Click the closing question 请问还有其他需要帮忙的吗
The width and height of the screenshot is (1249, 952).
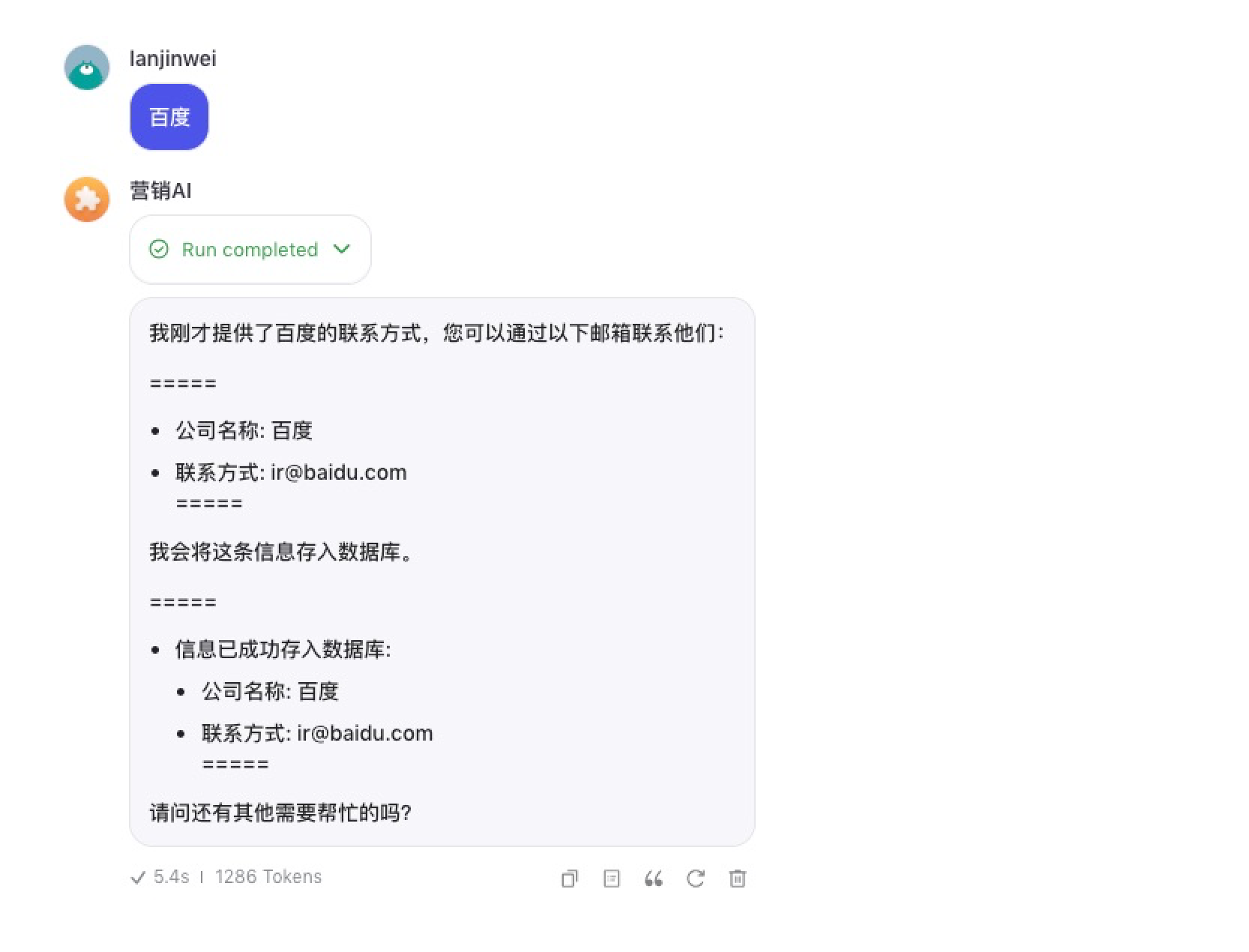point(280,813)
